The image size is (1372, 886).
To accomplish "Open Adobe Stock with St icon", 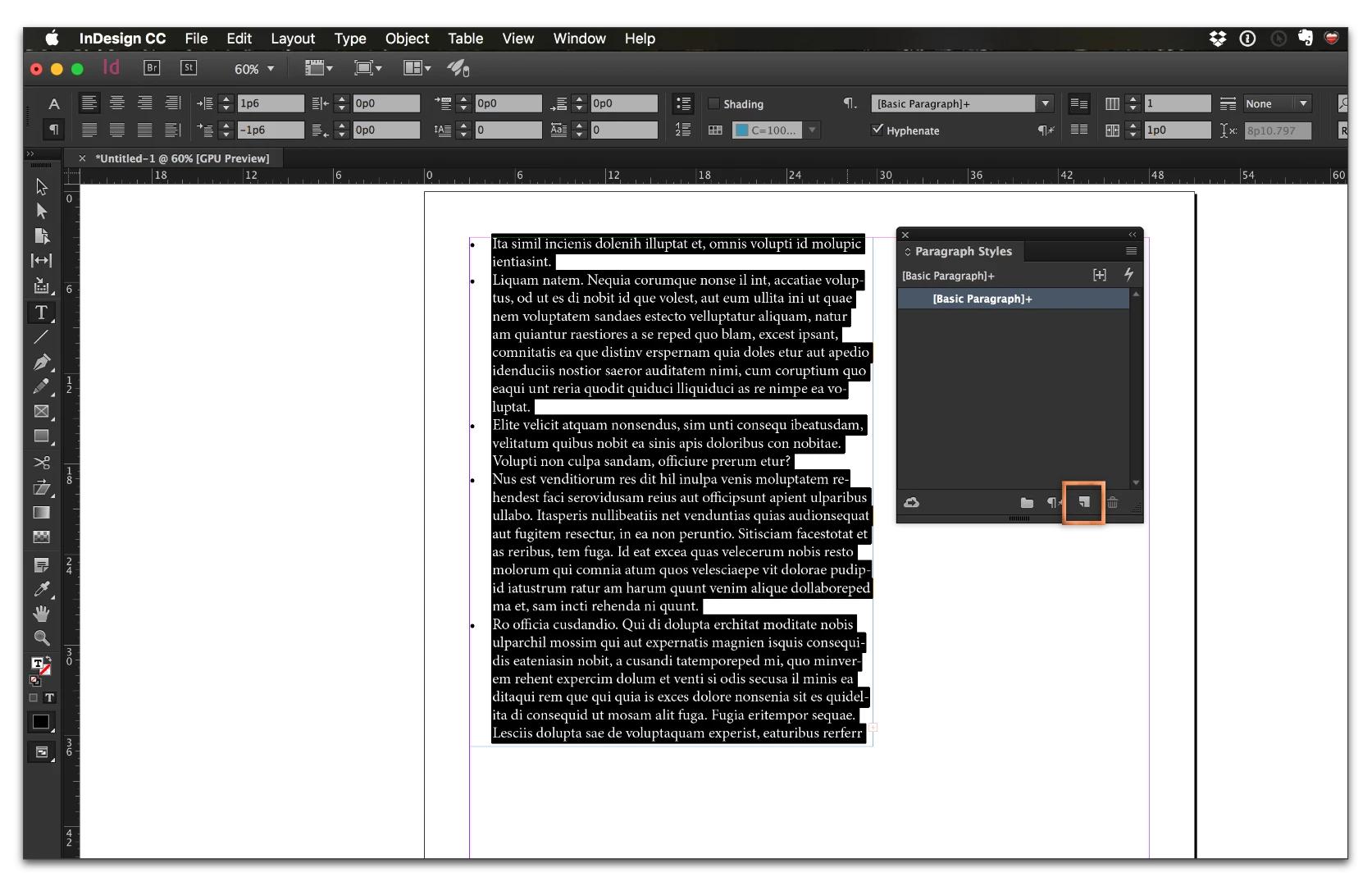I will pos(189,68).
